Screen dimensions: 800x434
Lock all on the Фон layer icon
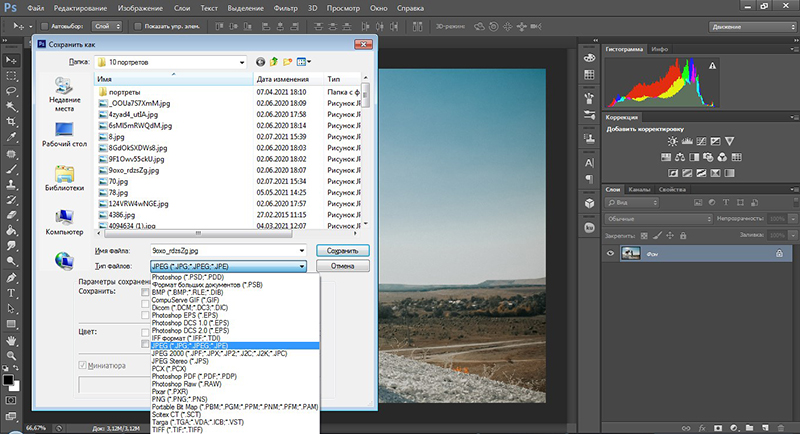coord(779,253)
